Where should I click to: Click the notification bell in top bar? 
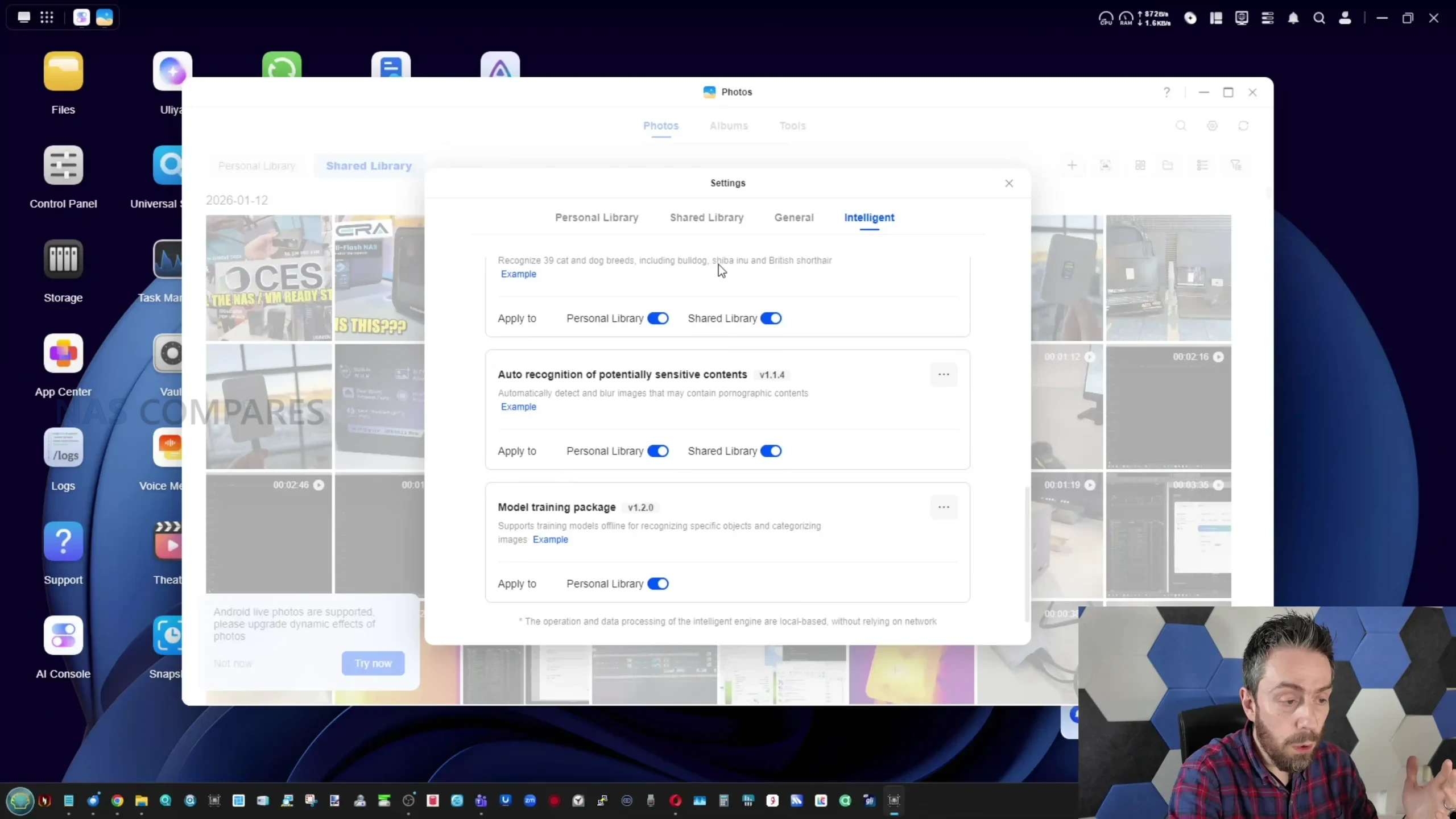click(1293, 18)
